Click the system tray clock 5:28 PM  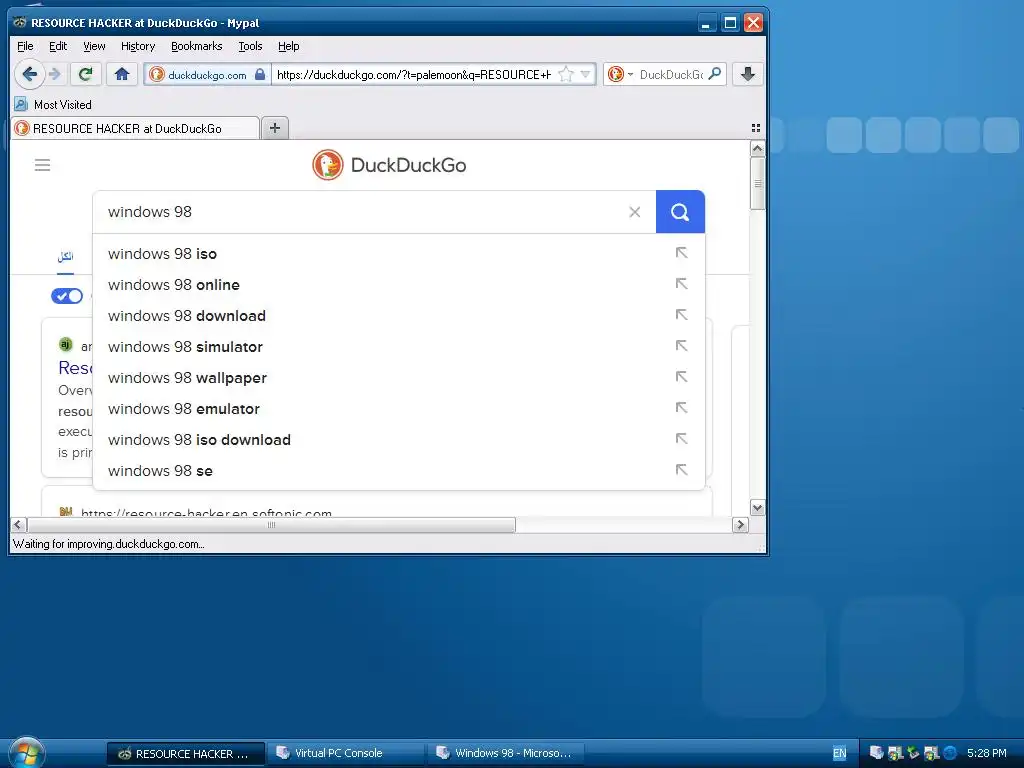click(987, 753)
